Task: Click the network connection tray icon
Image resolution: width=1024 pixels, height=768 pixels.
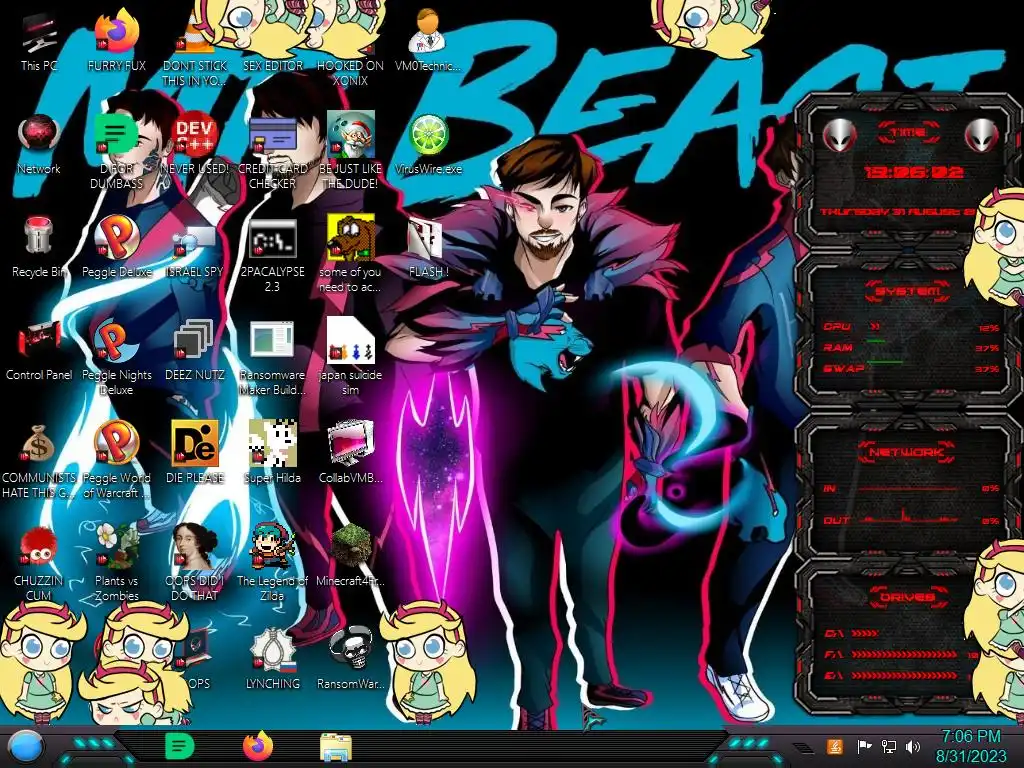Action: [x=888, y=746]
